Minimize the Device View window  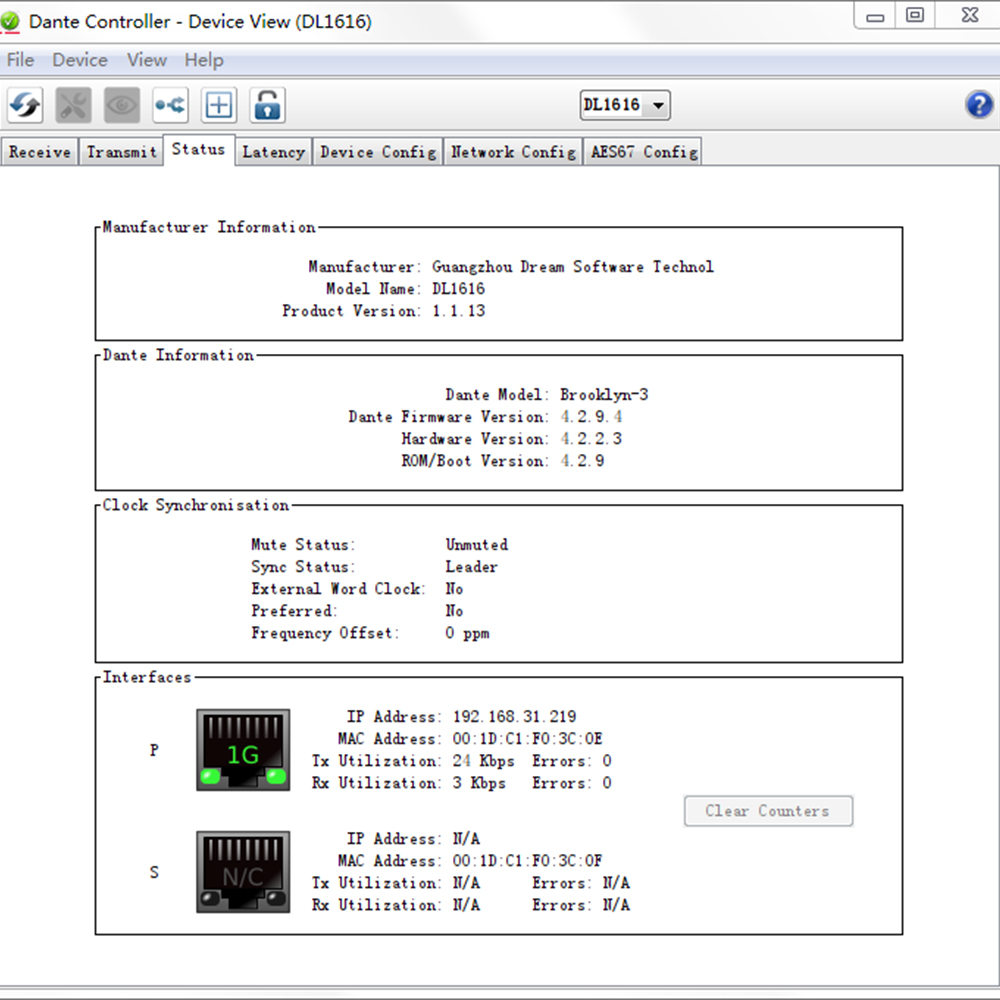(x=875, y=16)
